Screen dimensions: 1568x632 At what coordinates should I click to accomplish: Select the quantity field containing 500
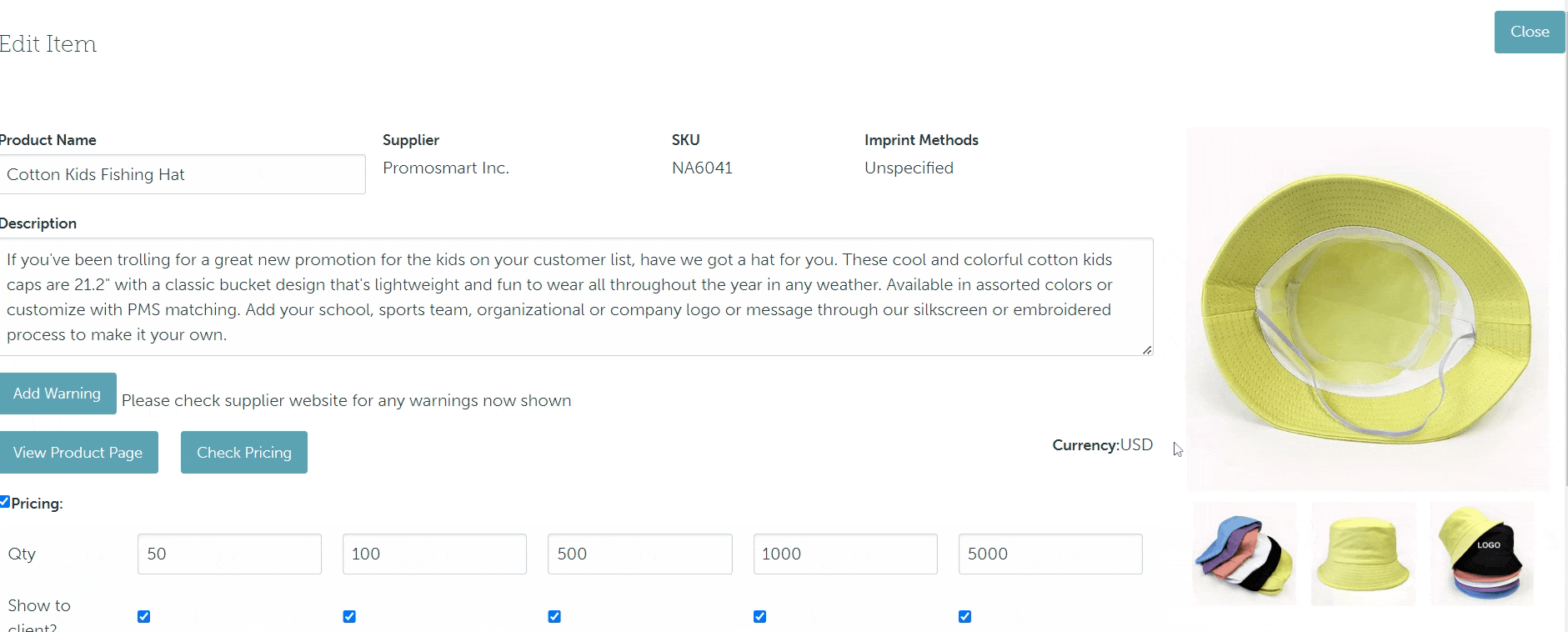click(x=639, y=554)
